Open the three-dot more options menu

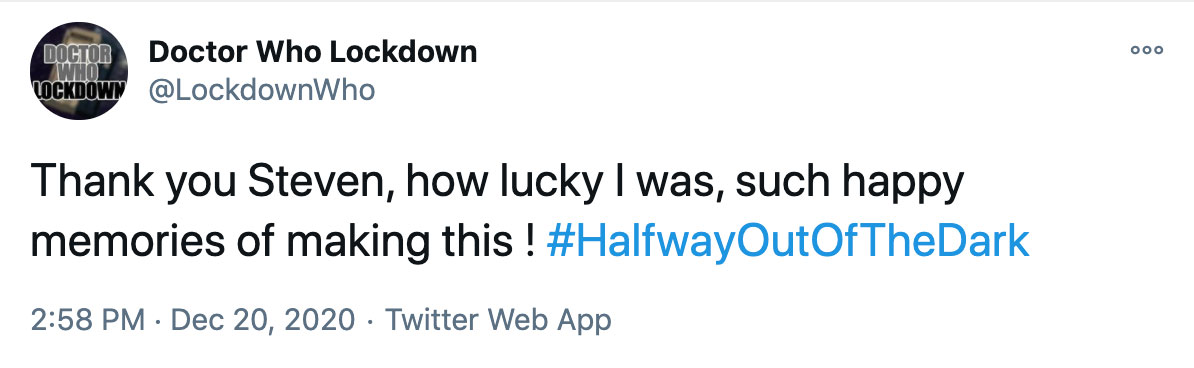click(1147, 51)
